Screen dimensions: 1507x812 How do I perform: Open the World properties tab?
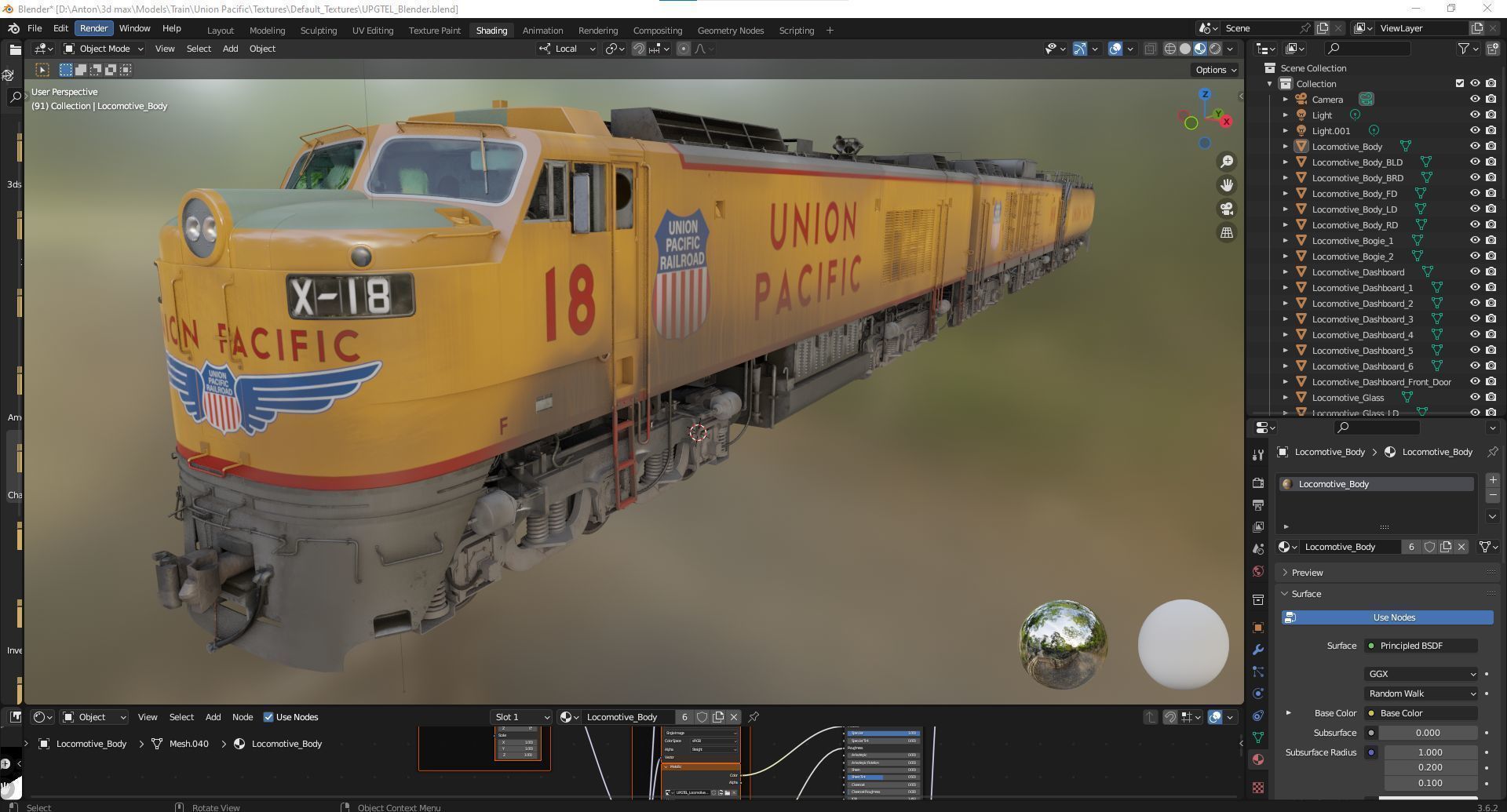1258,571
